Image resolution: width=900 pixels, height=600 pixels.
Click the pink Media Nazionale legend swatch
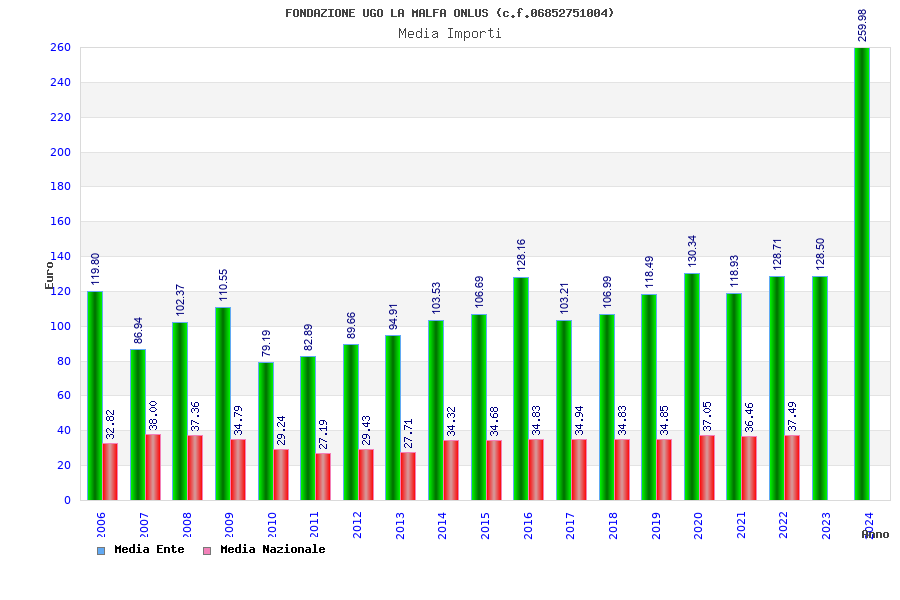(207, 551)
